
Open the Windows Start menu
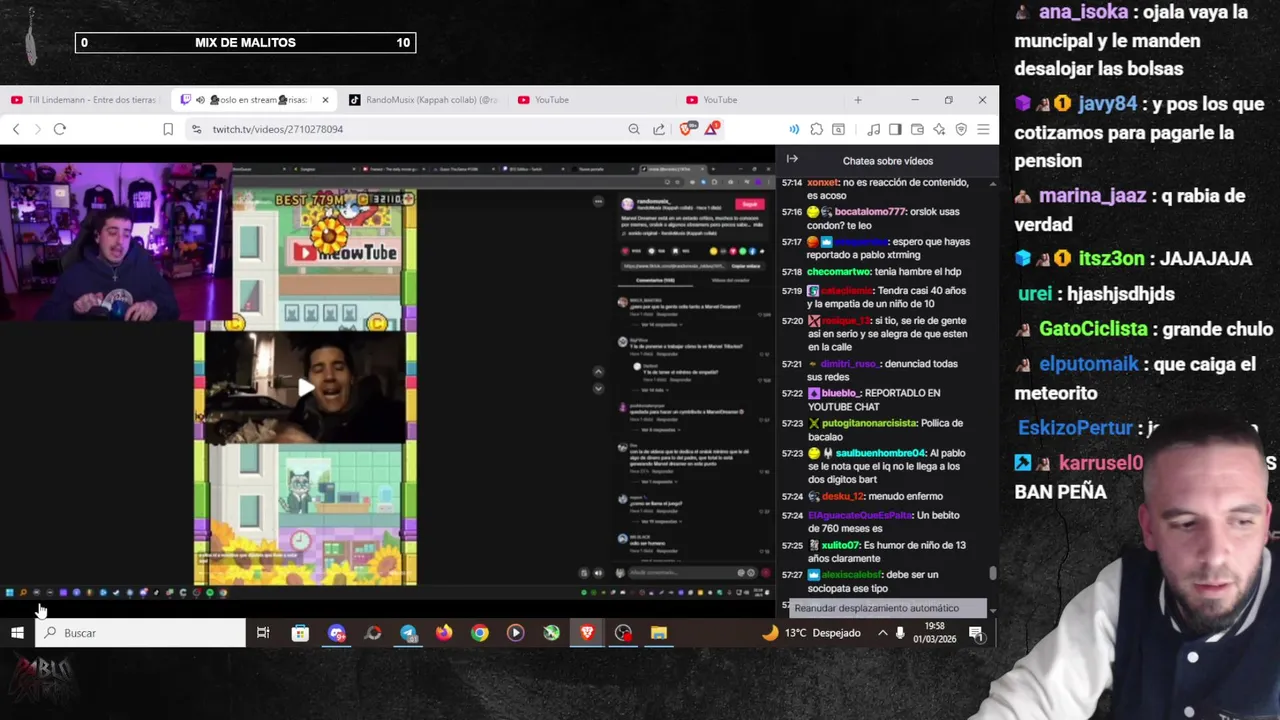tap(17, 632)
